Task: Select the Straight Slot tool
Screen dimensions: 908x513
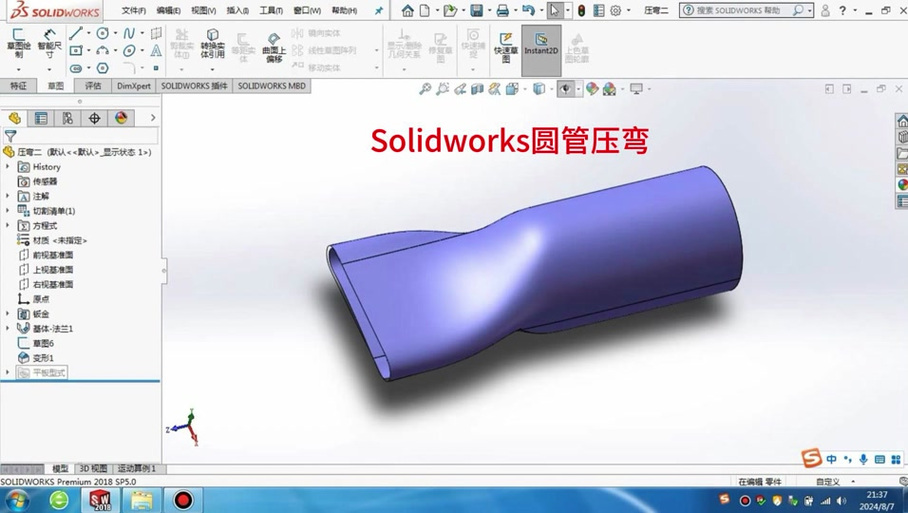Action: (76, 68)
